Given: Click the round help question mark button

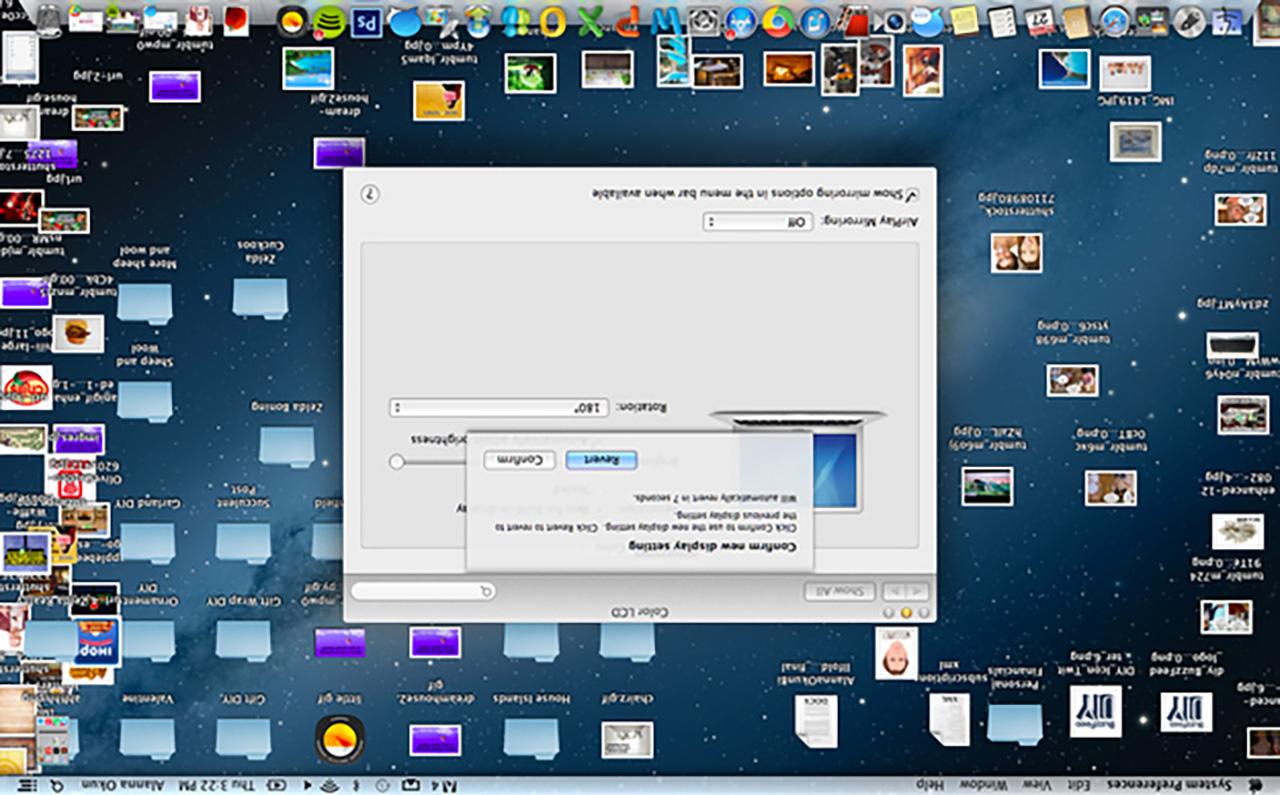Looking at the screenshot, I should [x=369, y=194].
